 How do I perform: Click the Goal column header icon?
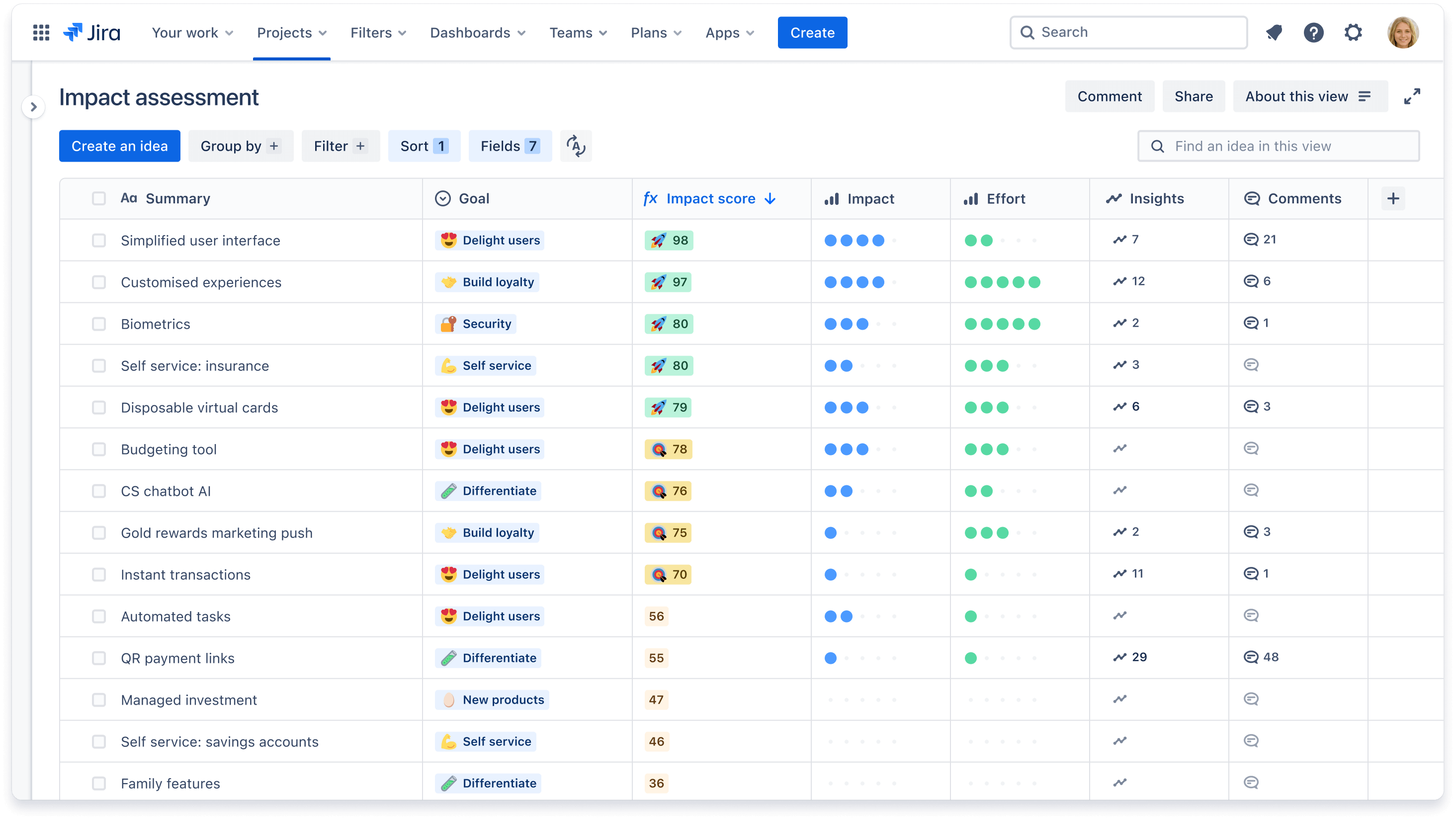coord(443,198)
